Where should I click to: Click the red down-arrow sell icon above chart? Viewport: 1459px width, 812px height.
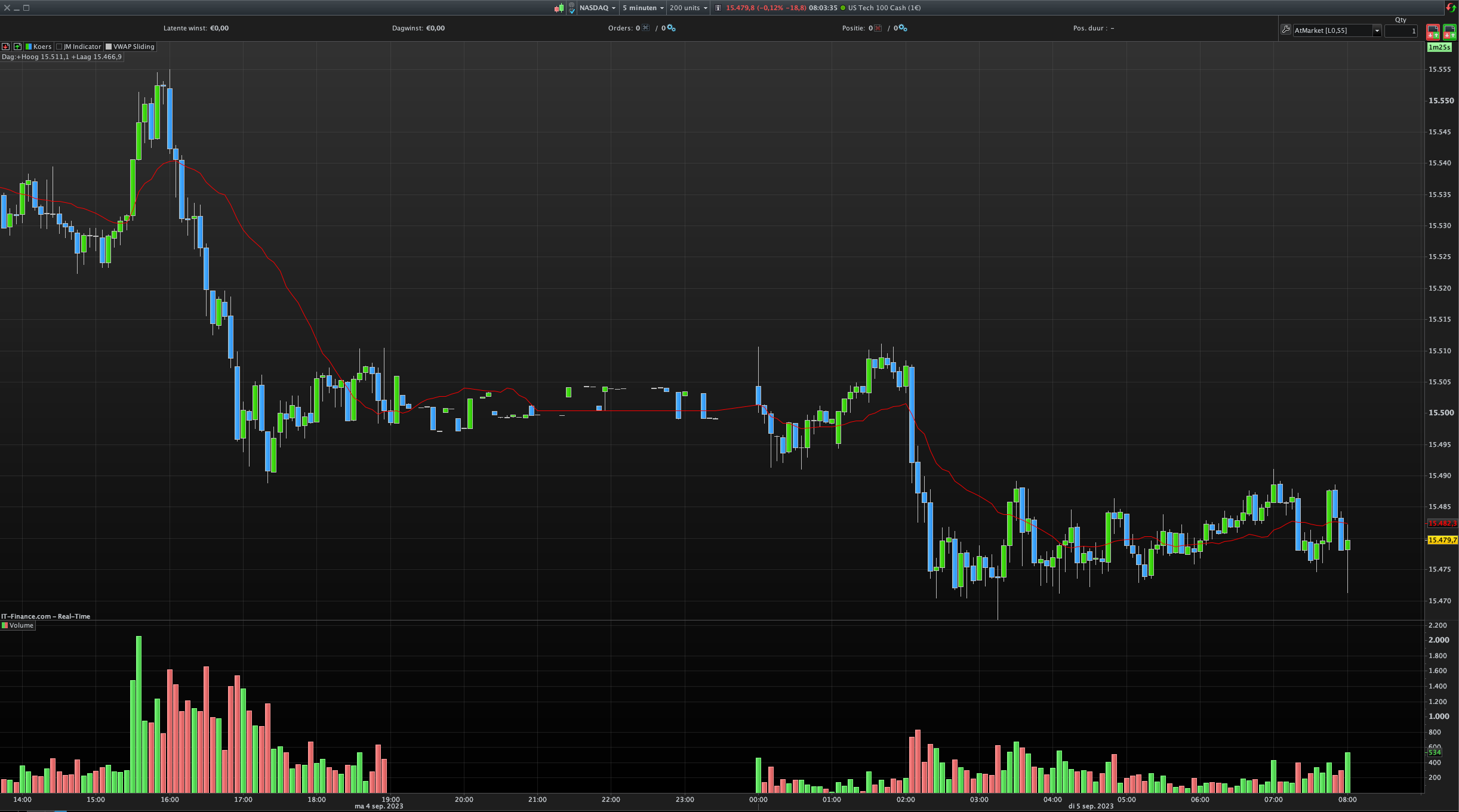pos(5,47)
